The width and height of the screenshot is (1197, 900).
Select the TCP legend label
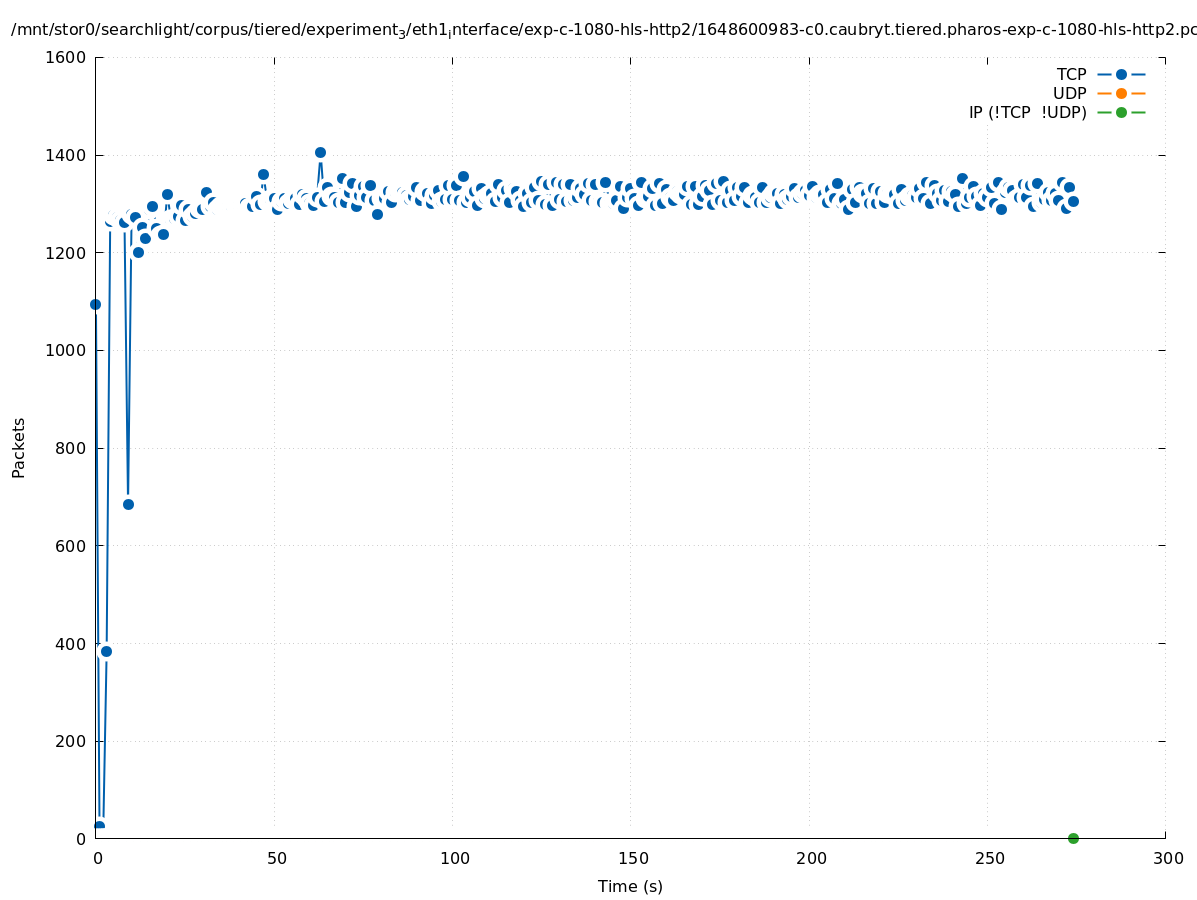[1071, 74]
